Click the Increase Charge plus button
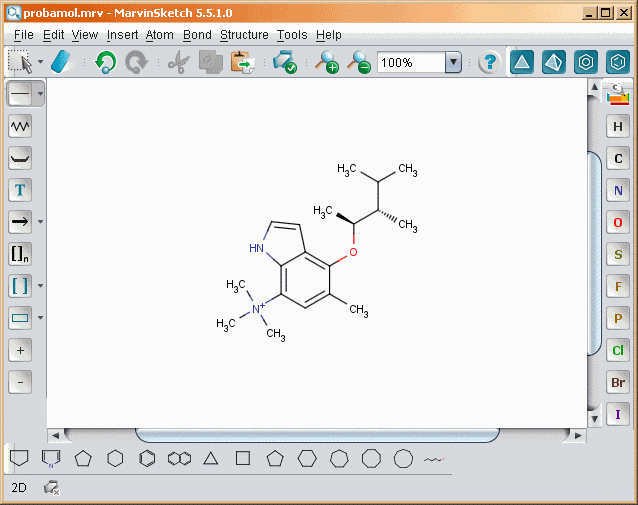 point(20,350)
